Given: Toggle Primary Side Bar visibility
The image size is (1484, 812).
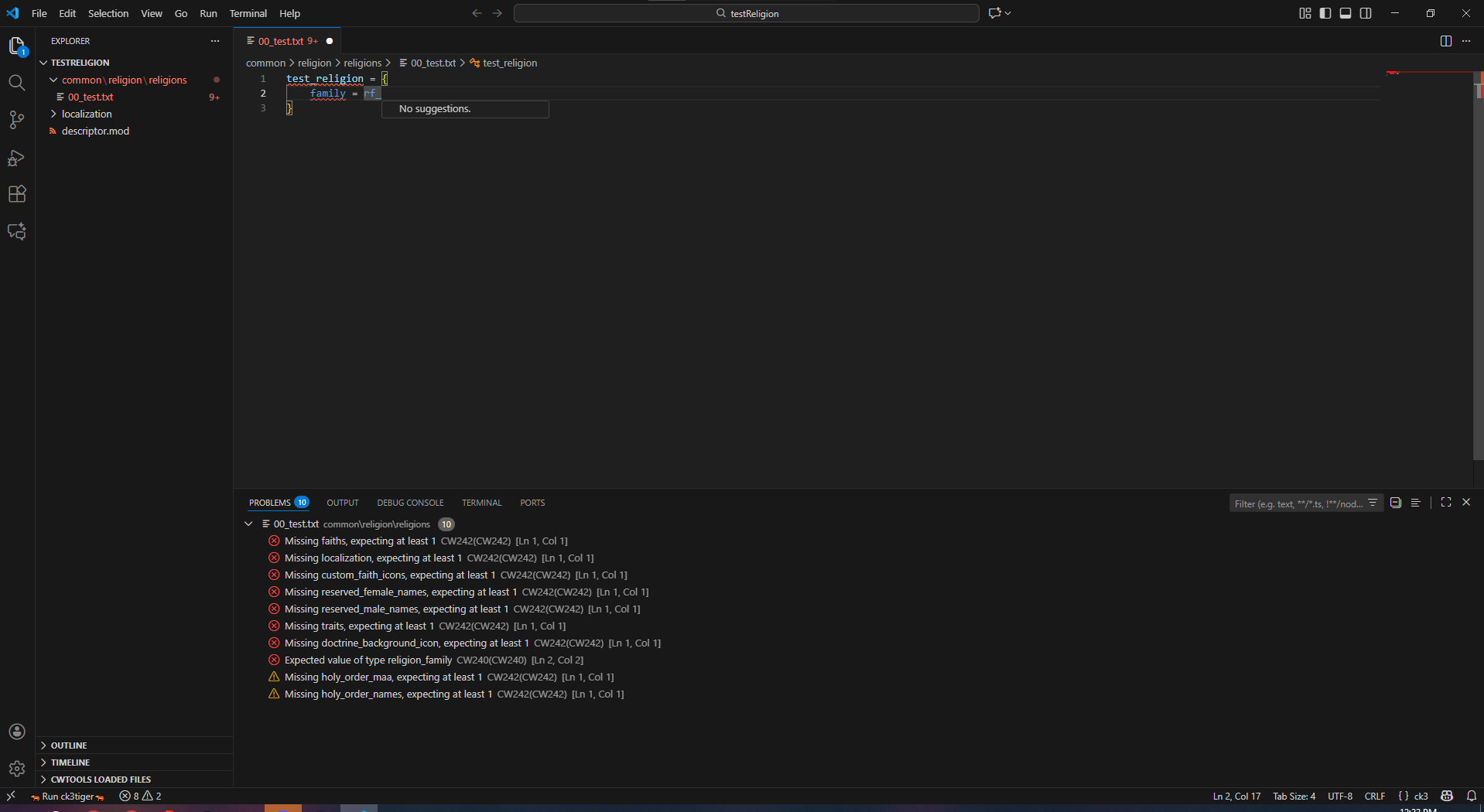Looking at the screenshot, I should click(1325, 13).
